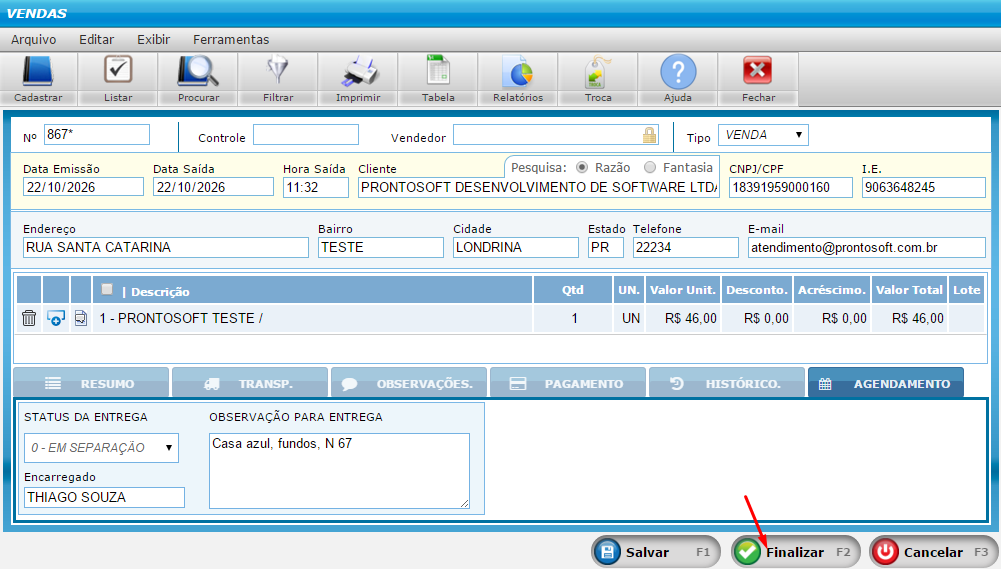Switch to the PAGAMENTO tab
The image size is (1001, 569).
point(568,383)
